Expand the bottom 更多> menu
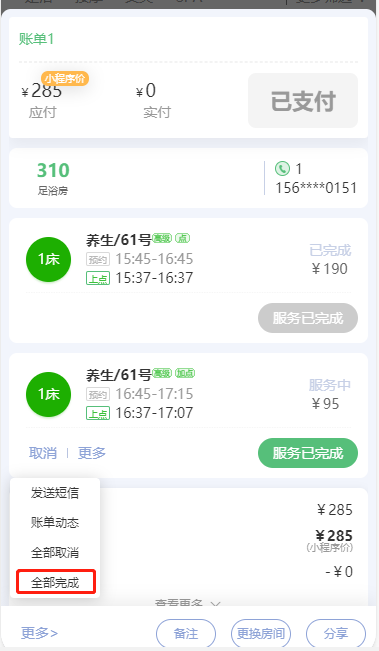 click(39, 633)
